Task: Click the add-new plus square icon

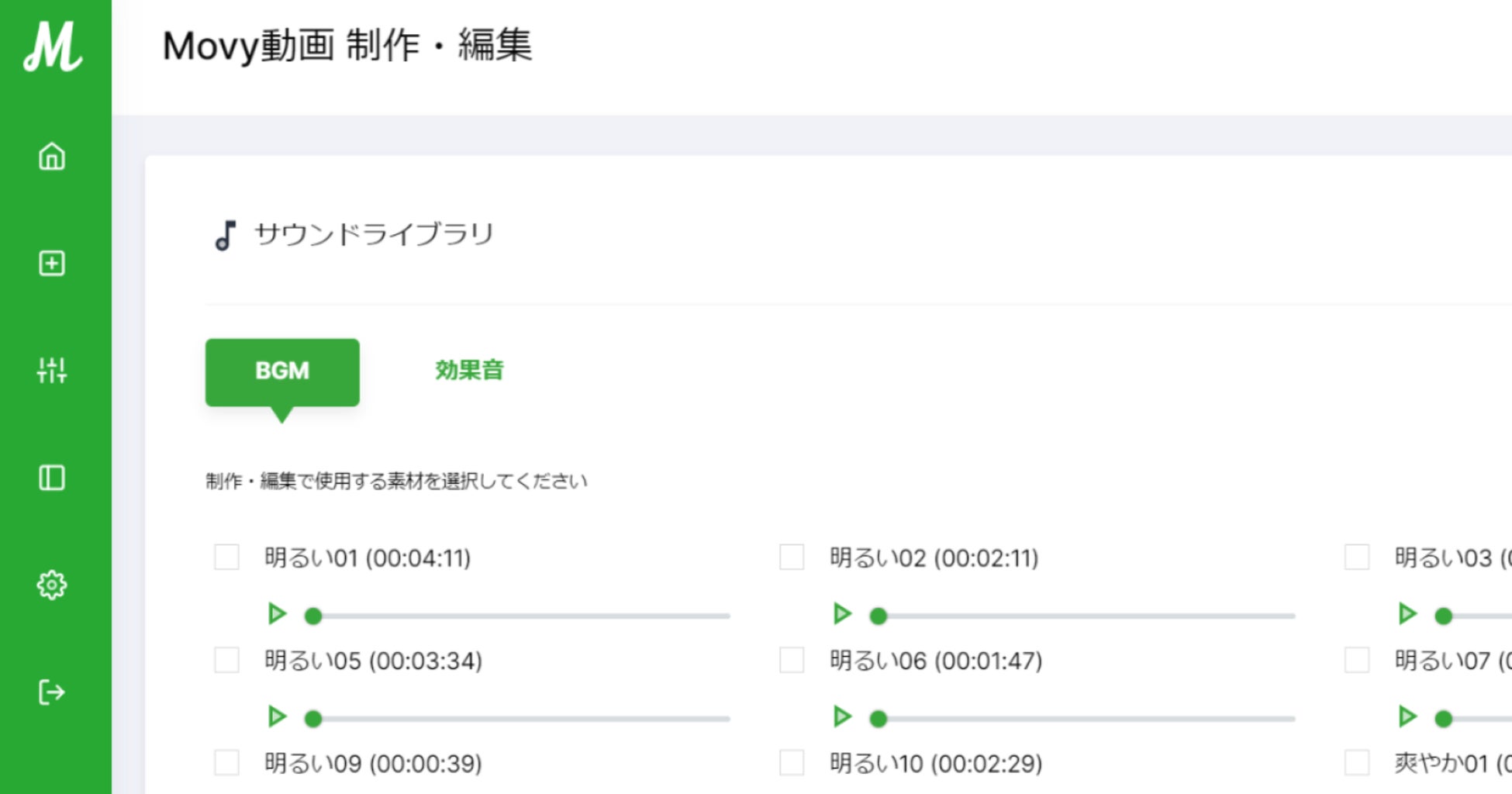Action: pos(52,264)
